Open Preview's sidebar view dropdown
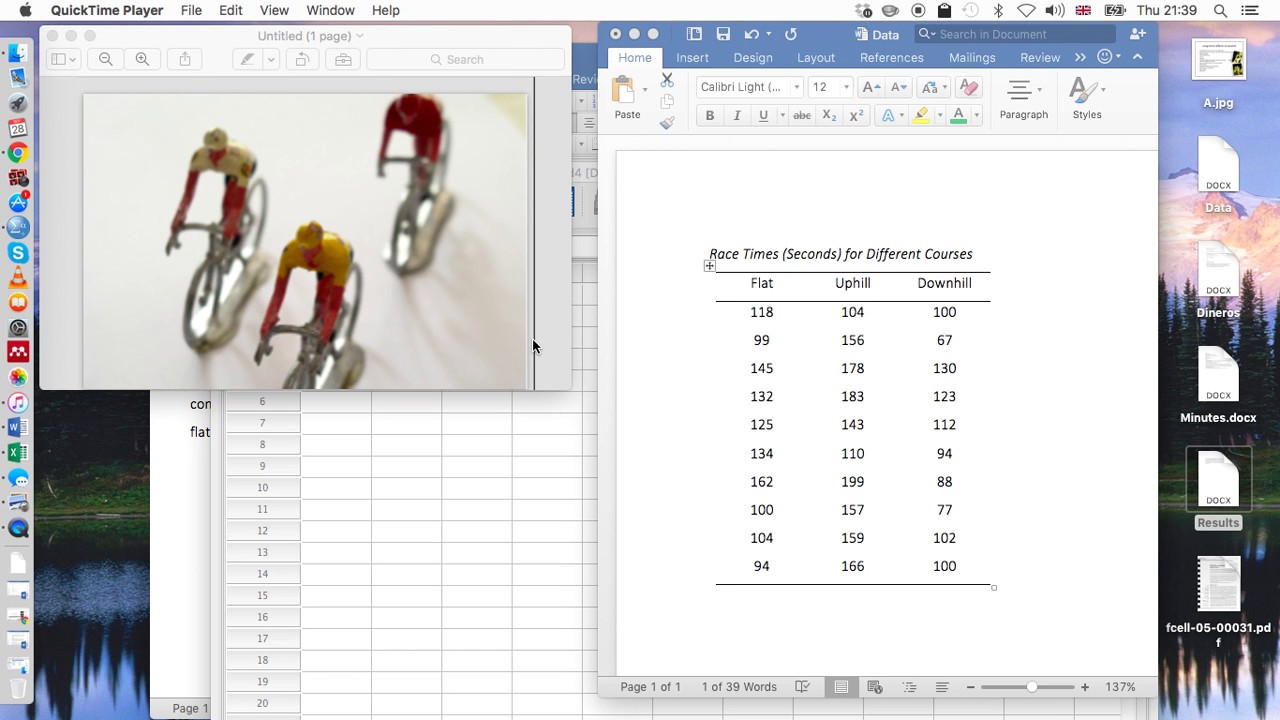This screenshot has width=1280, height=720. pos(63,59)
